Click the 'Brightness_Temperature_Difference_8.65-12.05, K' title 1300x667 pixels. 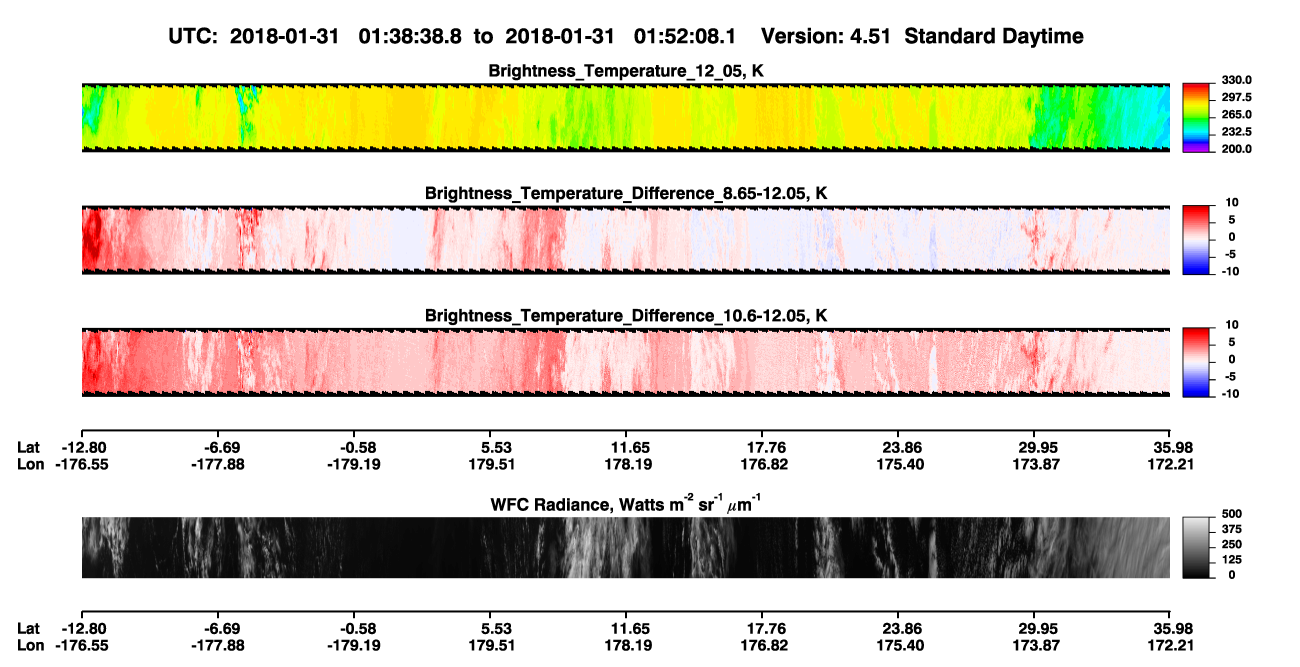click(x=626, y=193)
